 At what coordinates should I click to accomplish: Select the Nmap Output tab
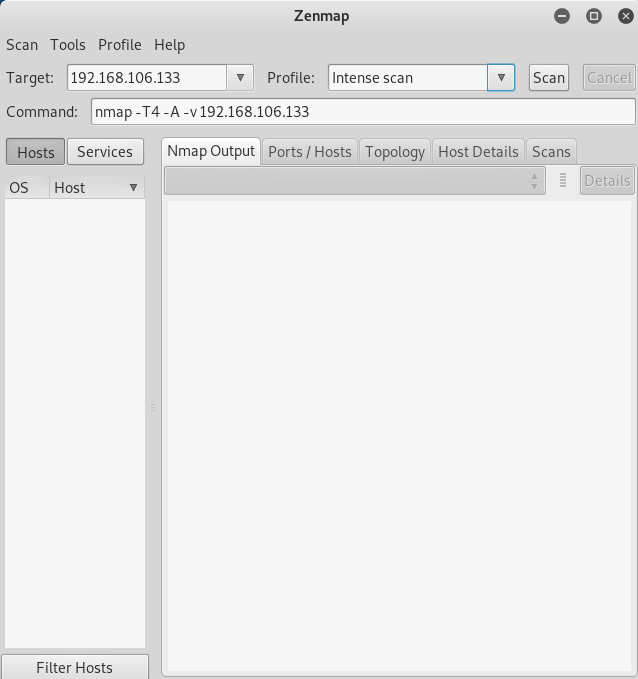[211, 151]
